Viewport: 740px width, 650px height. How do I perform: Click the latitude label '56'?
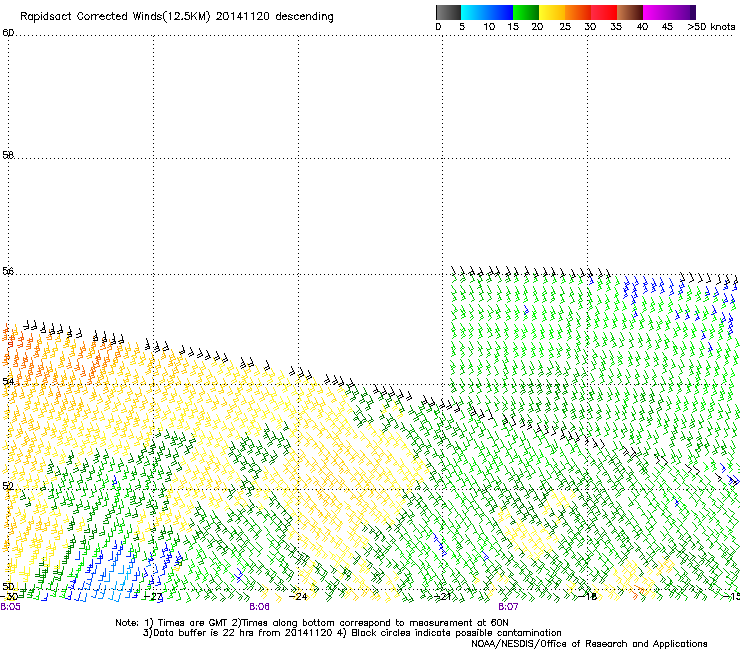pos(8,271)
